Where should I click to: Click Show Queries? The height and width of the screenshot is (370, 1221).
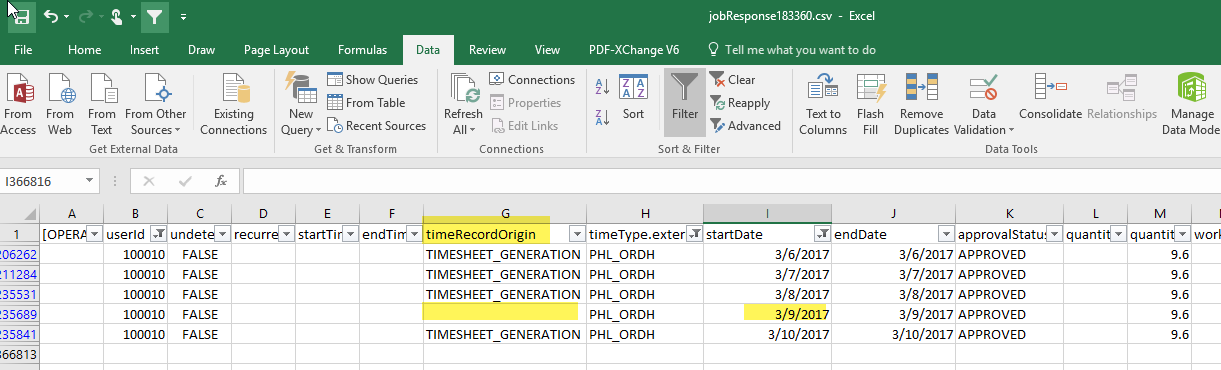tap(373, 80)
